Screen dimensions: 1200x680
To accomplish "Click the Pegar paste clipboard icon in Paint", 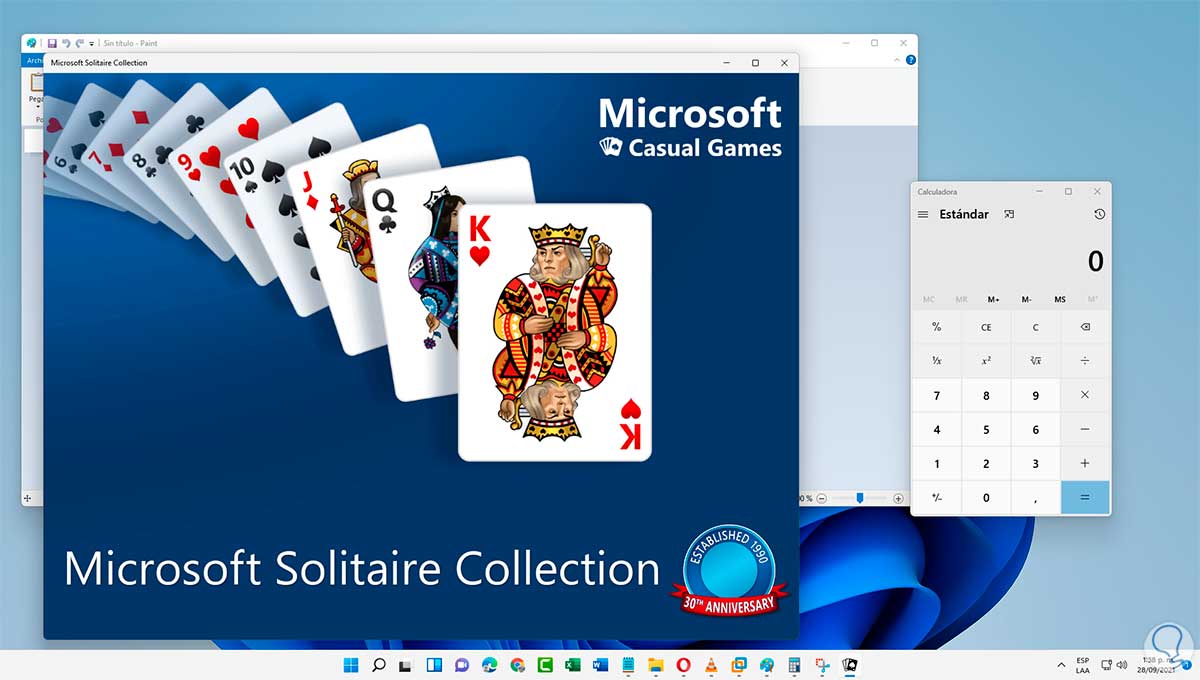I will (x=36, y=83).
